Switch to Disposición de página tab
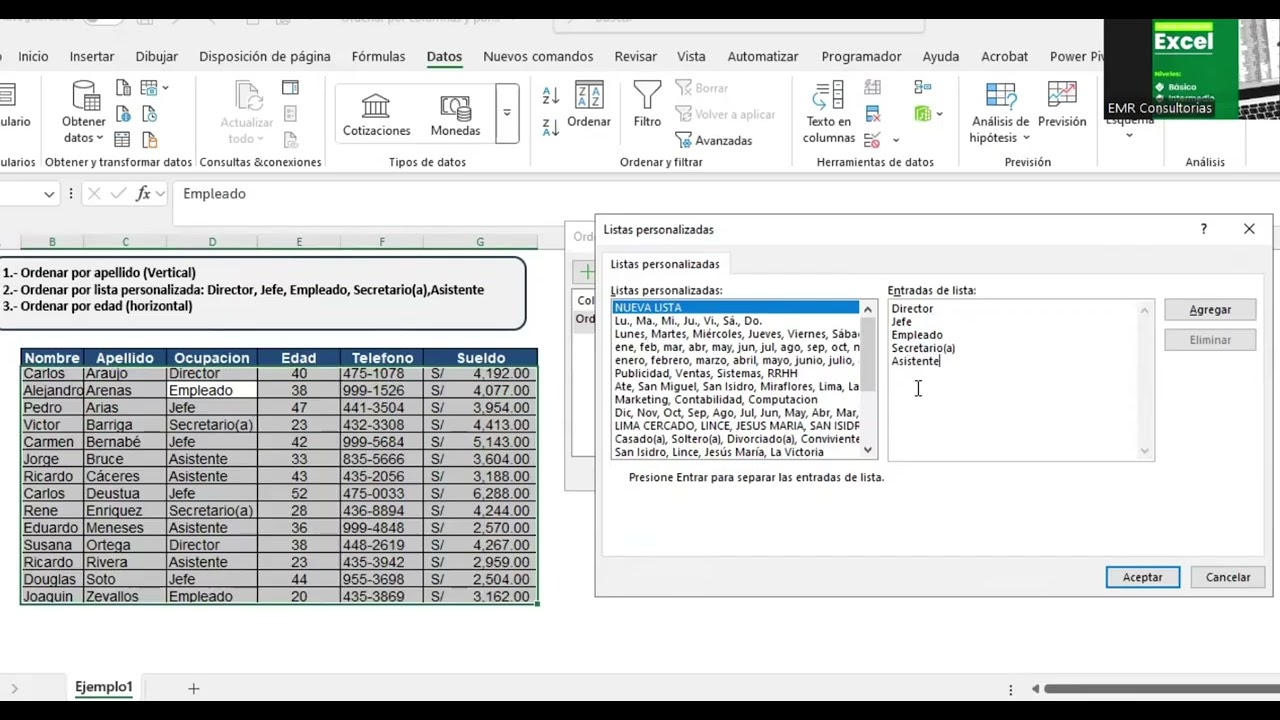1280x720 pixels. pos(265,57)
